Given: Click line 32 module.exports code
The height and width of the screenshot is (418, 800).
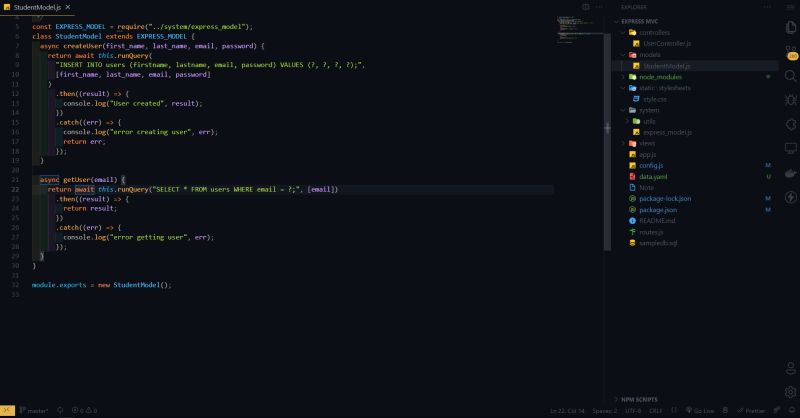Looking at the screenshot, I should [102, 285].
